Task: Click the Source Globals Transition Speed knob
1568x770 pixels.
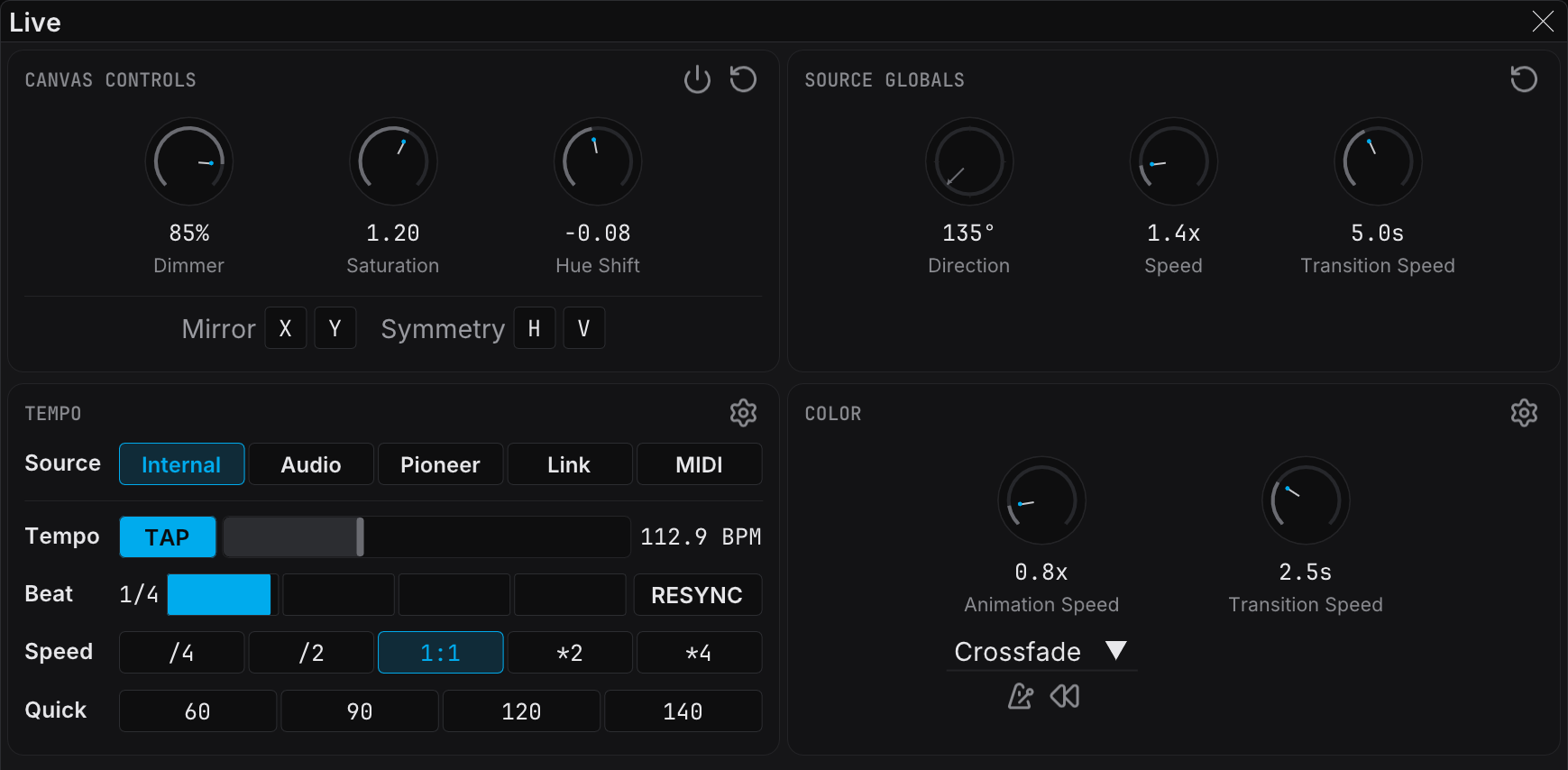Action: tap(1378, 162)
